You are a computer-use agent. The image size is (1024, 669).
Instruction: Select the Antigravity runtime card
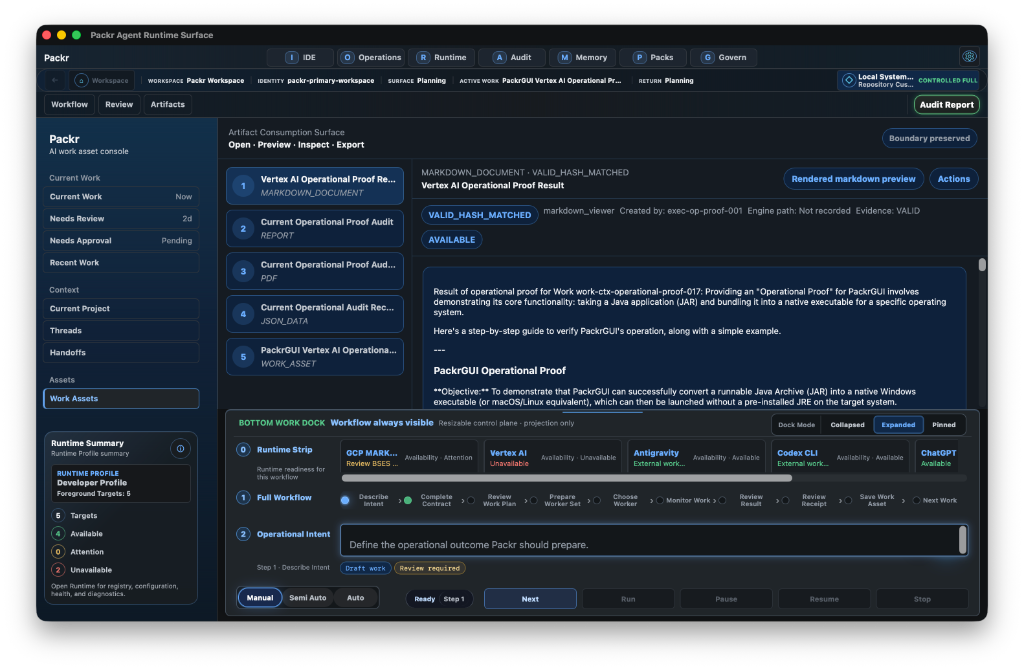tap(696, 457)
